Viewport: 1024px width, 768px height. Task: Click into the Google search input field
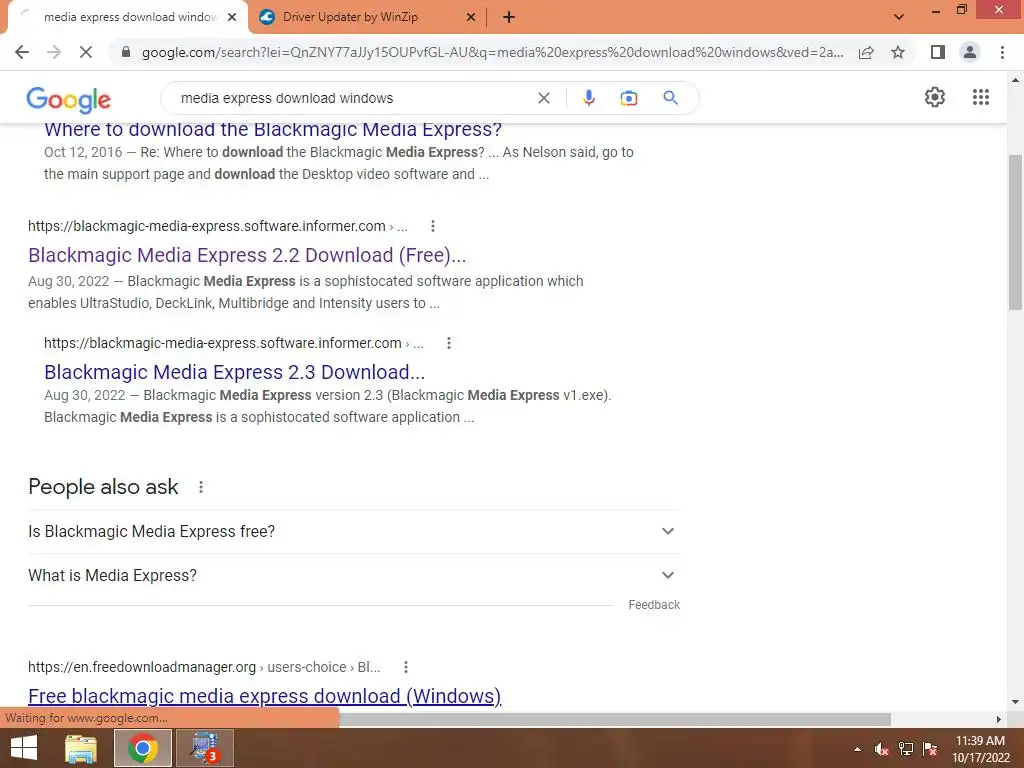(353, 98)
